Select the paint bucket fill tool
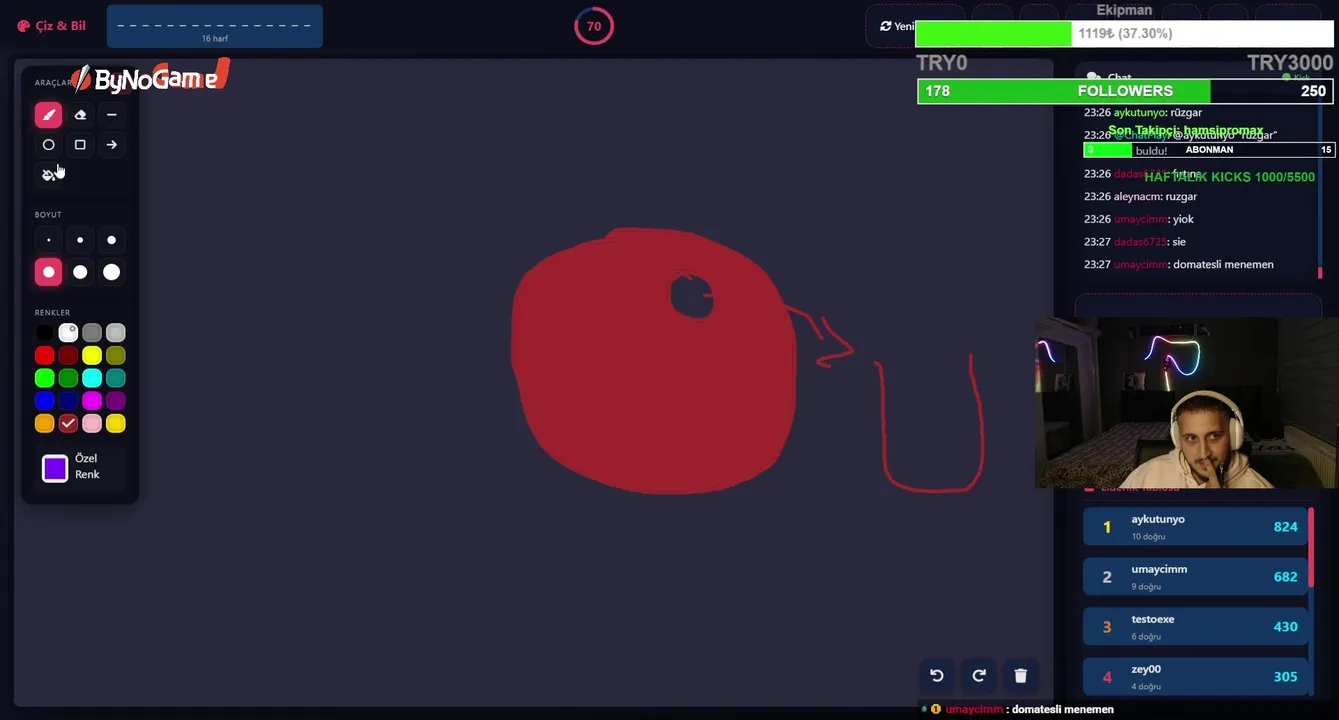Image resolution: width=1339 pixels, height=720 pixels. 48,175
